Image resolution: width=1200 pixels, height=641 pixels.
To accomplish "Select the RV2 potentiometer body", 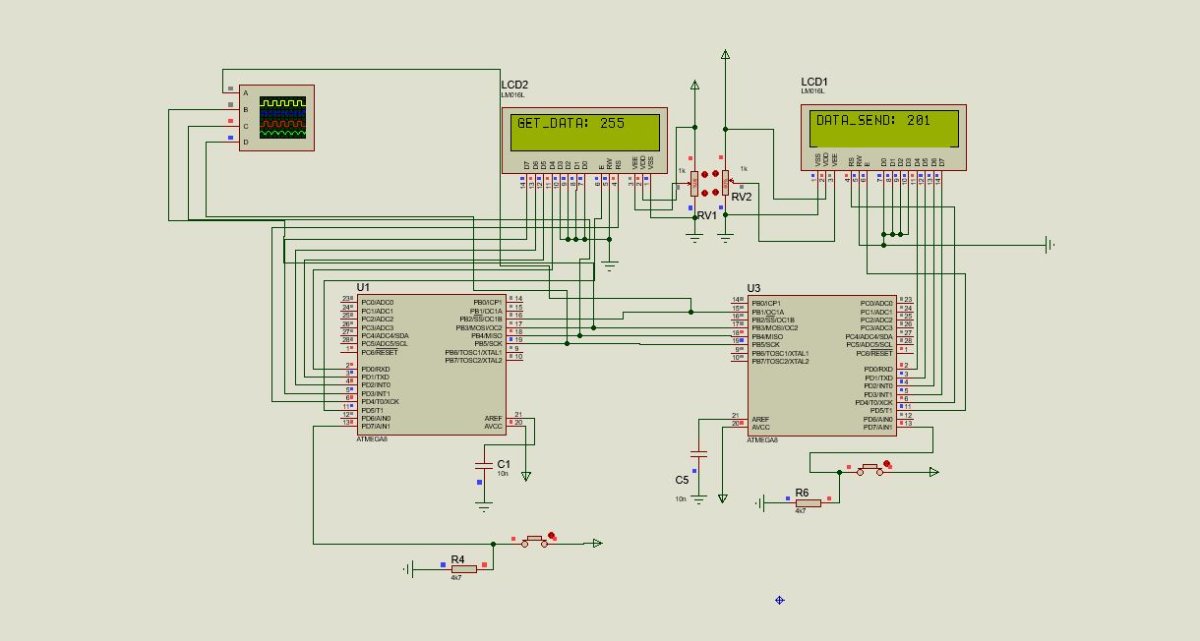I will [725, 182].
